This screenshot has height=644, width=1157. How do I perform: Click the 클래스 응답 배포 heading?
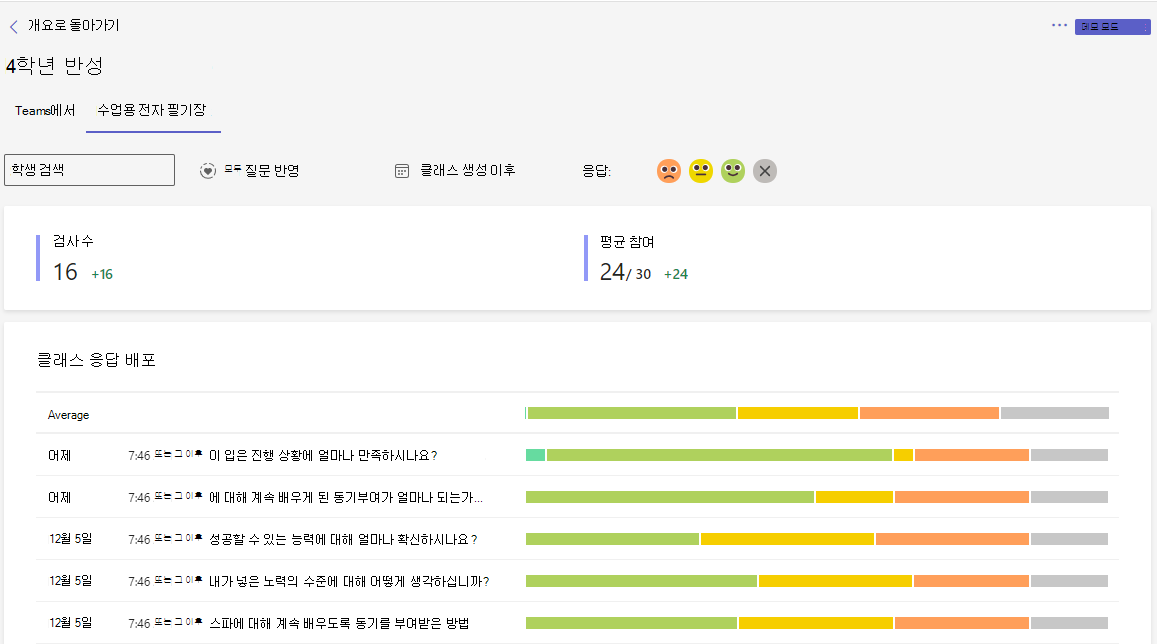(96, 360)
